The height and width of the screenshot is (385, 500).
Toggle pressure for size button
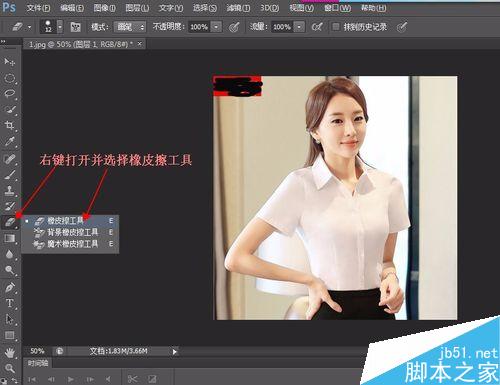pyautogui.click(x=402, y=27)
